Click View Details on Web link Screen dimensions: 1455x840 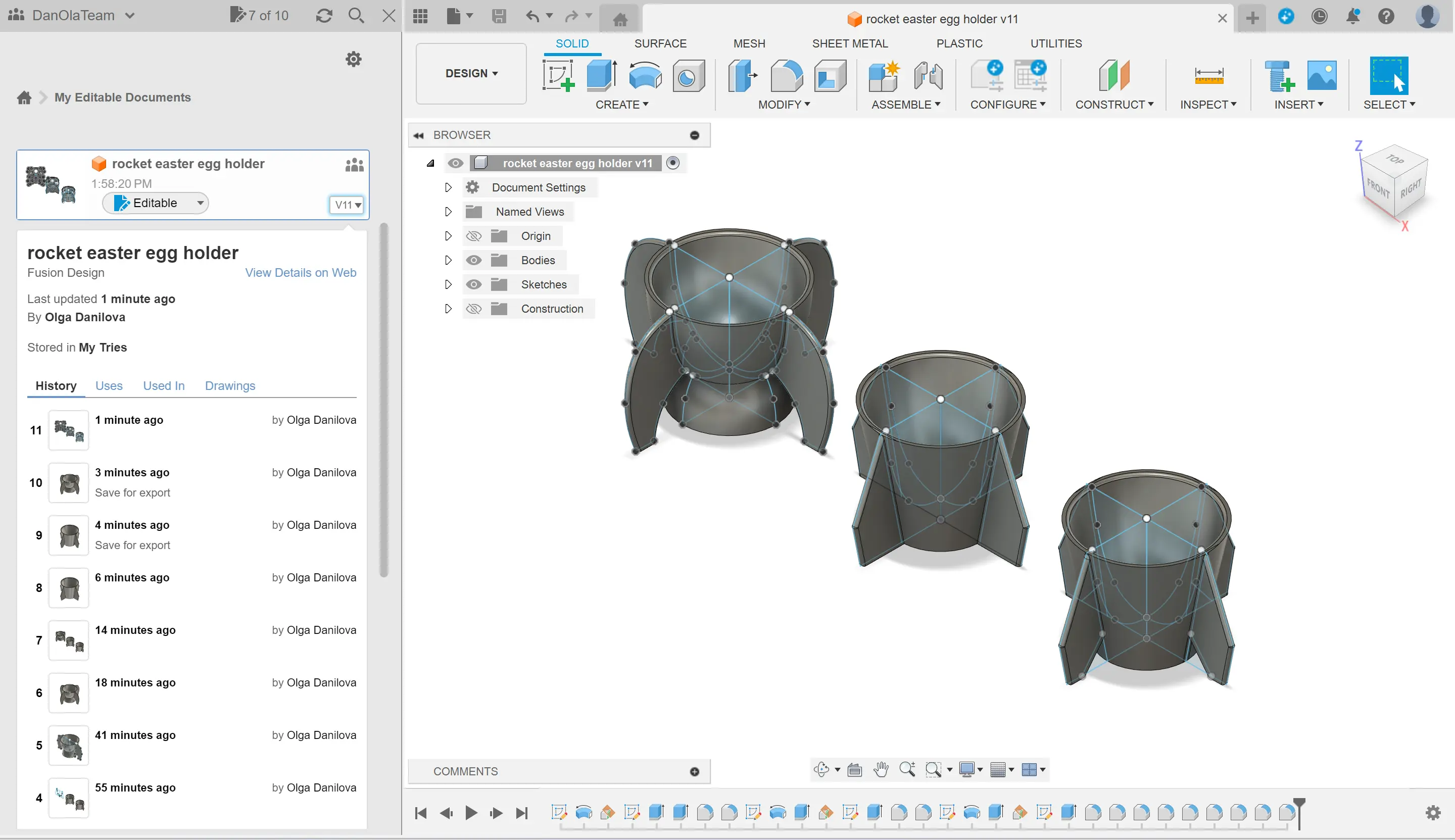point(301,272)
